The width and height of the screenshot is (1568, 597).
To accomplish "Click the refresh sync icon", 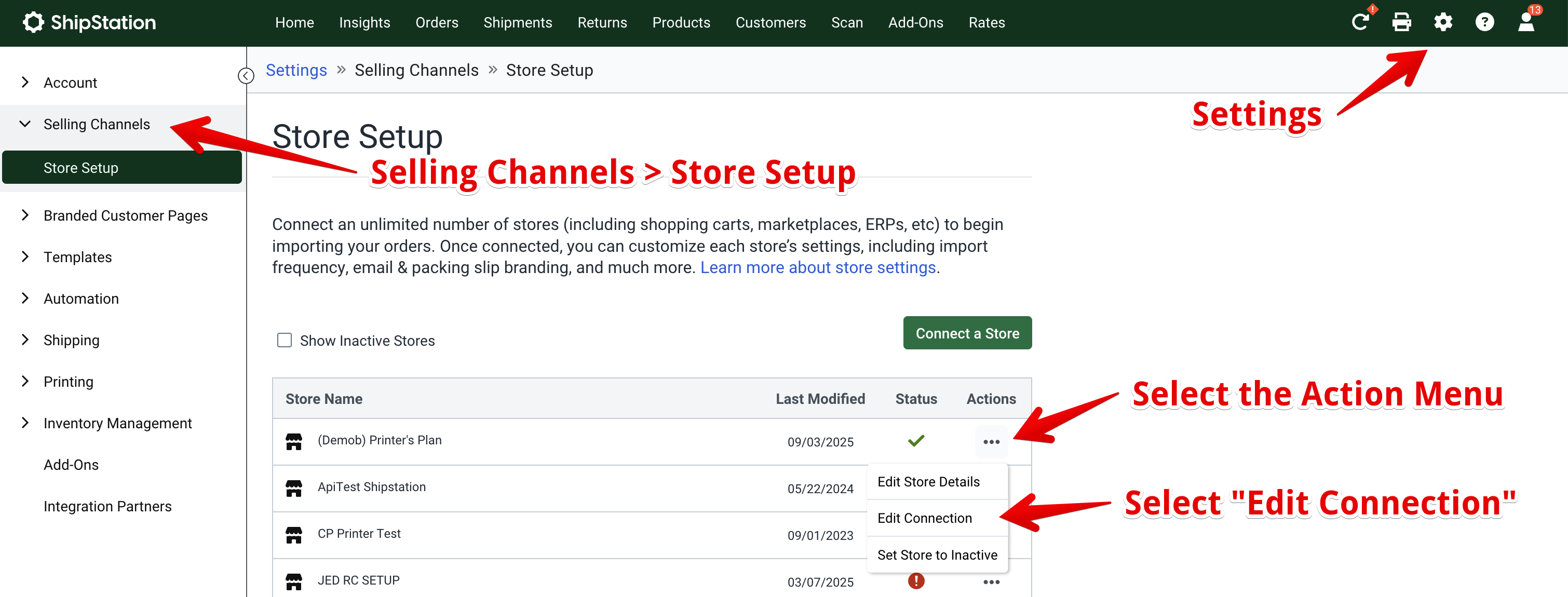I will [1360, 22].
